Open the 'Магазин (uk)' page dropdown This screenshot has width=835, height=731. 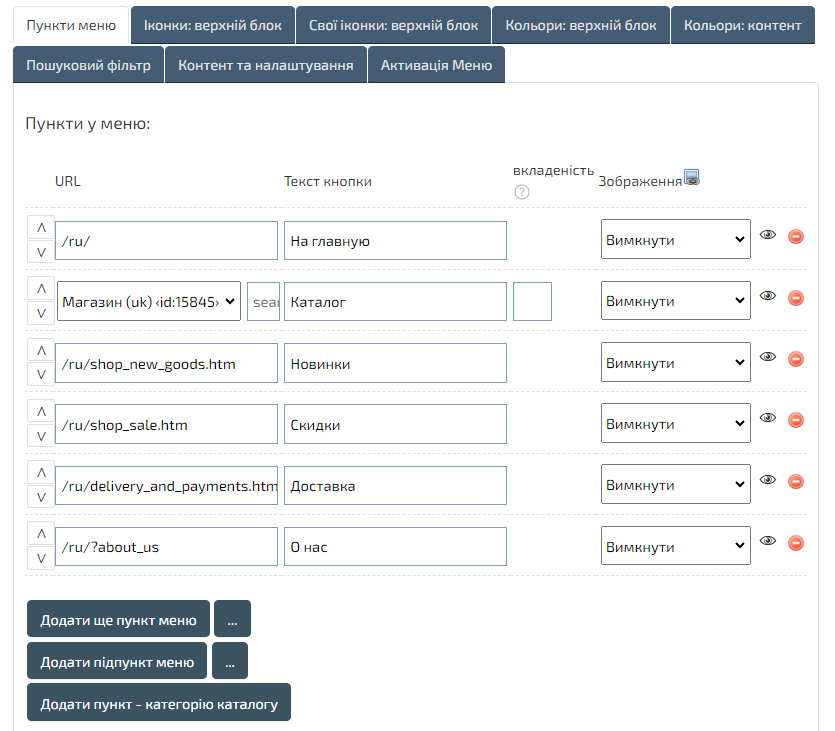click(149, 301)
